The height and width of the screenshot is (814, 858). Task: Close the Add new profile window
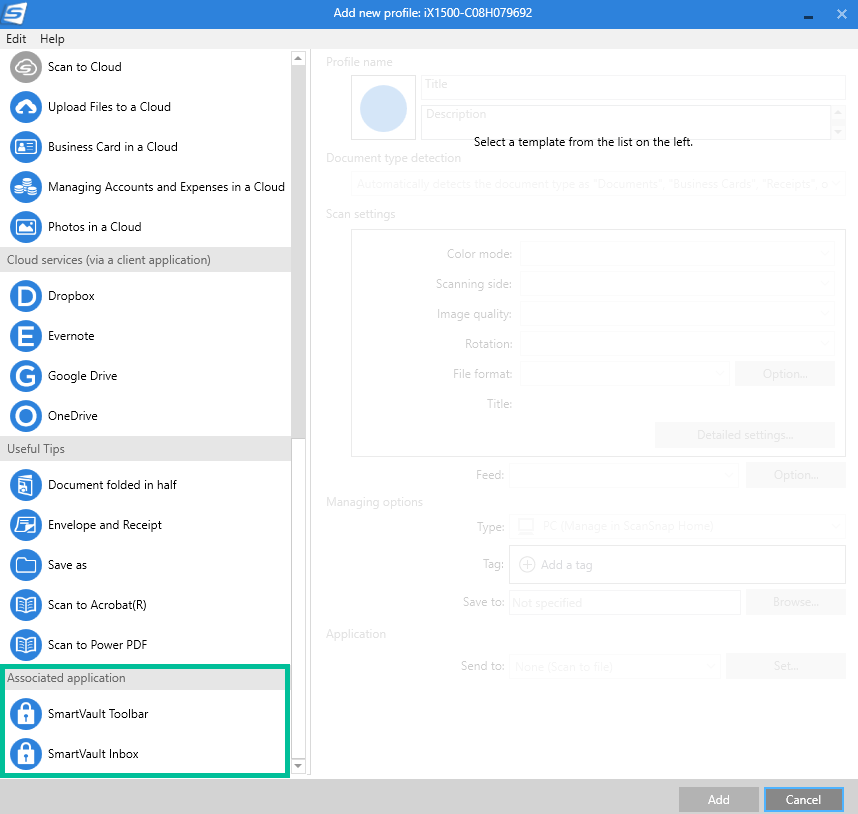click(x=842, y=14)
